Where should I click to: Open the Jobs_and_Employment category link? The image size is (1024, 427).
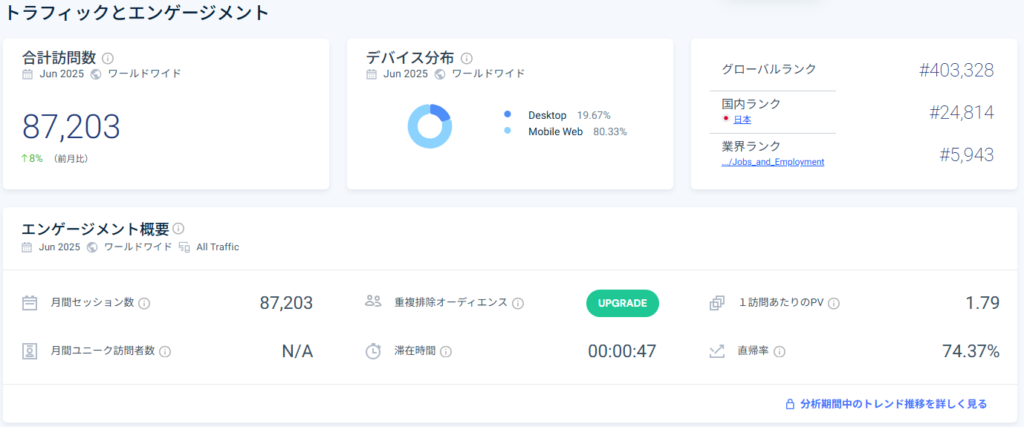click(x=773, y=162)
